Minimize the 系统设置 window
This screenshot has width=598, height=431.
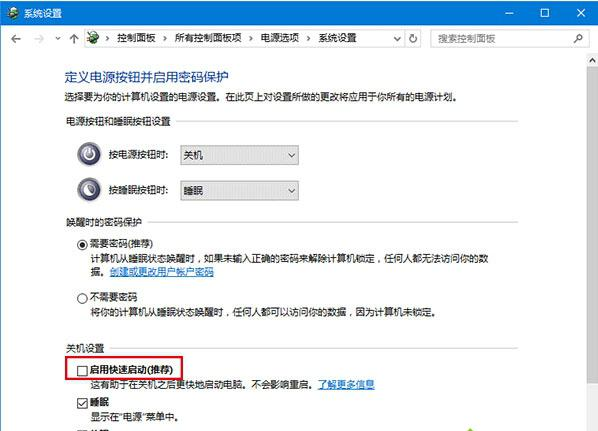[509, 13]
